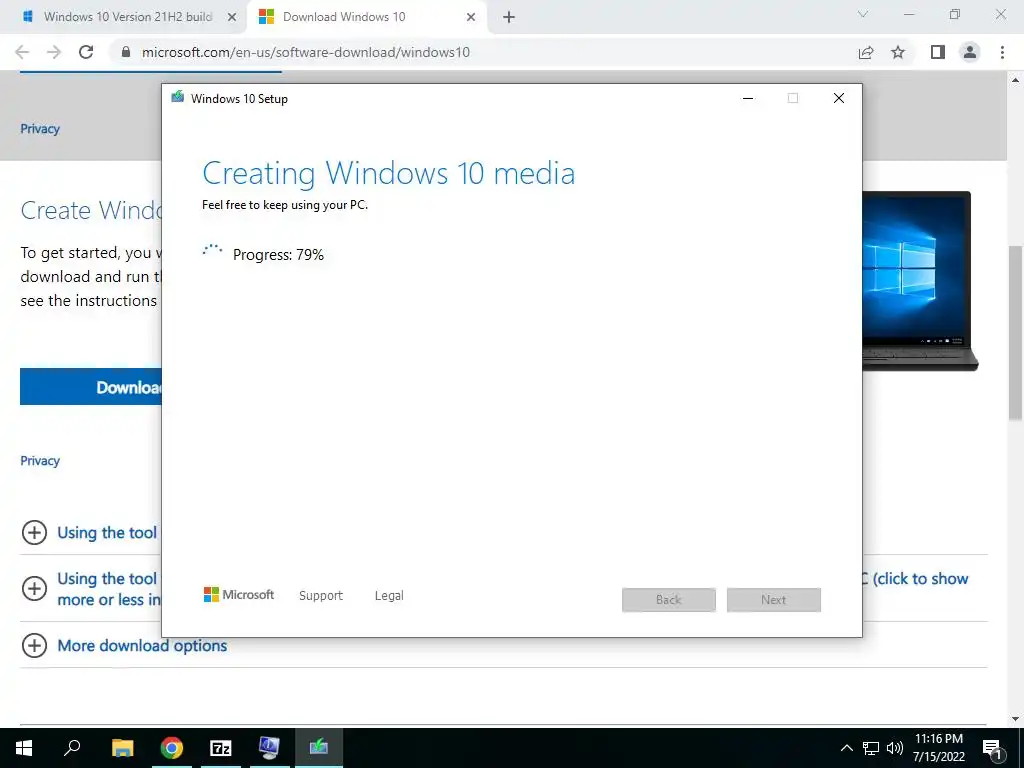Open the Legal link in setup

pos(389,596)
